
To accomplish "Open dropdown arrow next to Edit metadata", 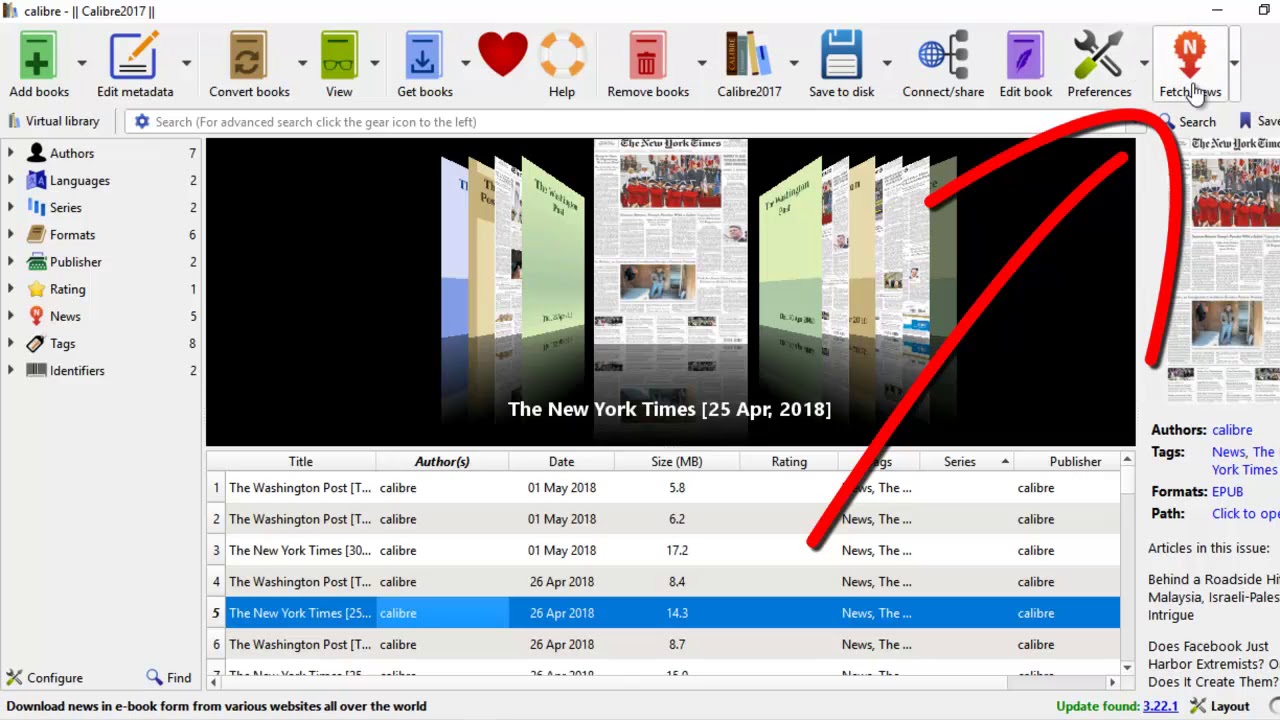I will pyautogui.click(x=186, y=63).
